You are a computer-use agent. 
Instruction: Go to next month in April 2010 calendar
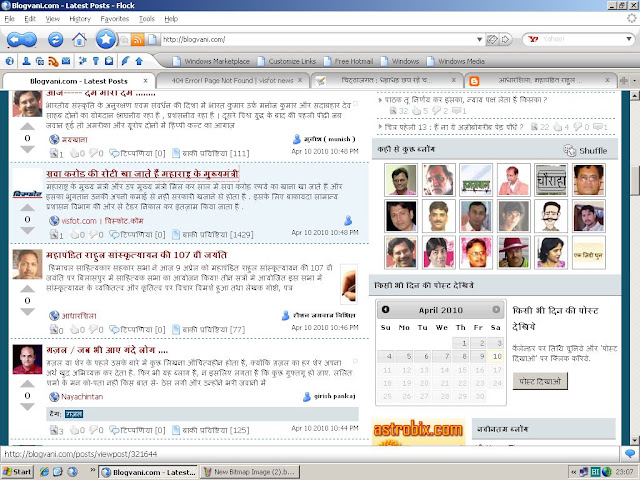click(x=496, y=309)
